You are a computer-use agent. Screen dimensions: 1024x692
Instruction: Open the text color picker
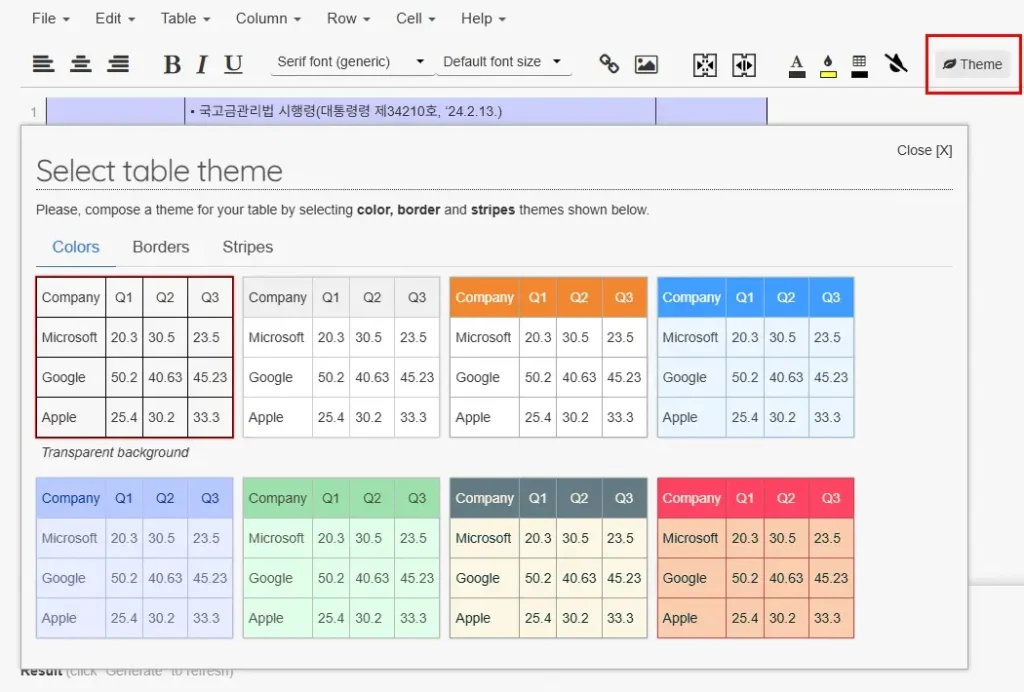tap(797, 65)
